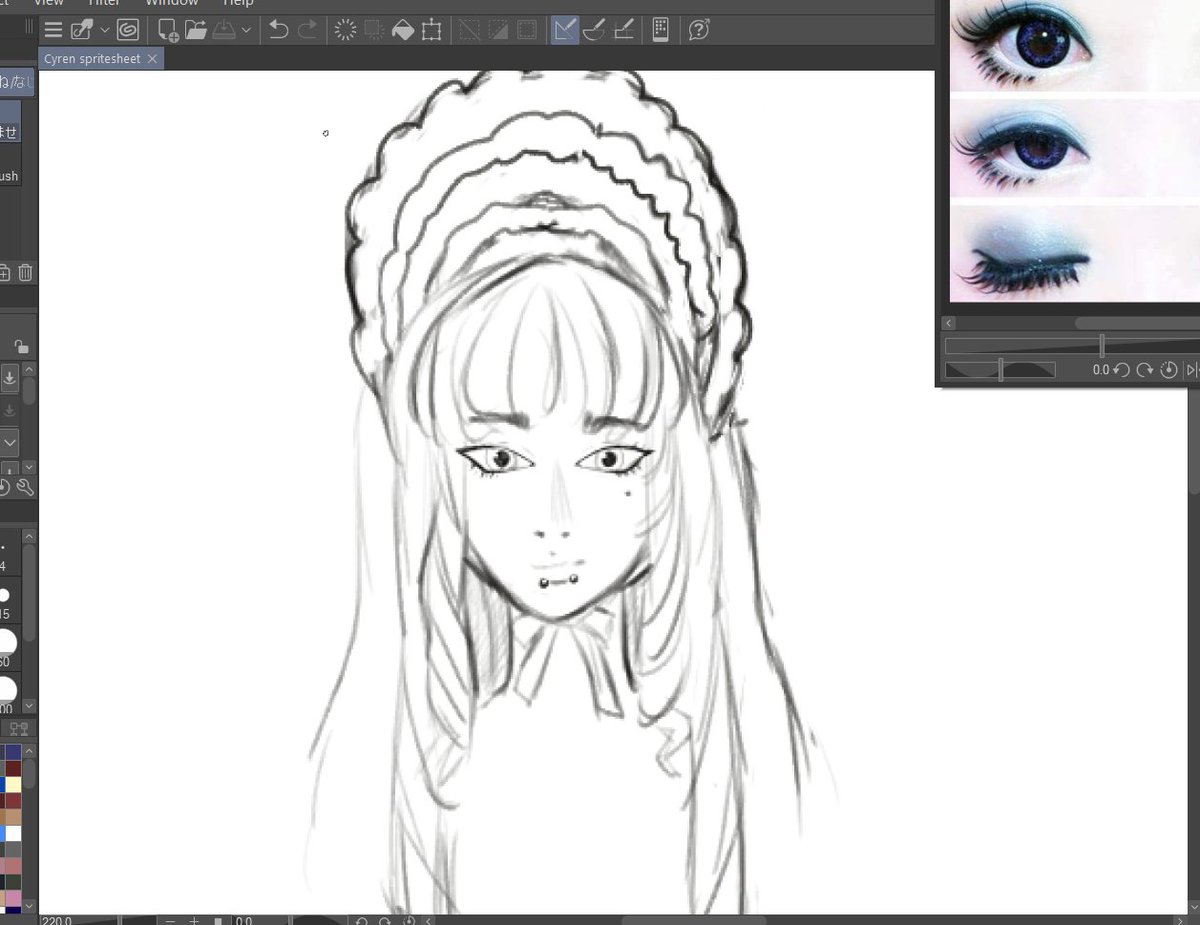The width and height of the screenshot is (1200, 925).
Task: Click Clear Outside Selection icon
Action: 374,30
